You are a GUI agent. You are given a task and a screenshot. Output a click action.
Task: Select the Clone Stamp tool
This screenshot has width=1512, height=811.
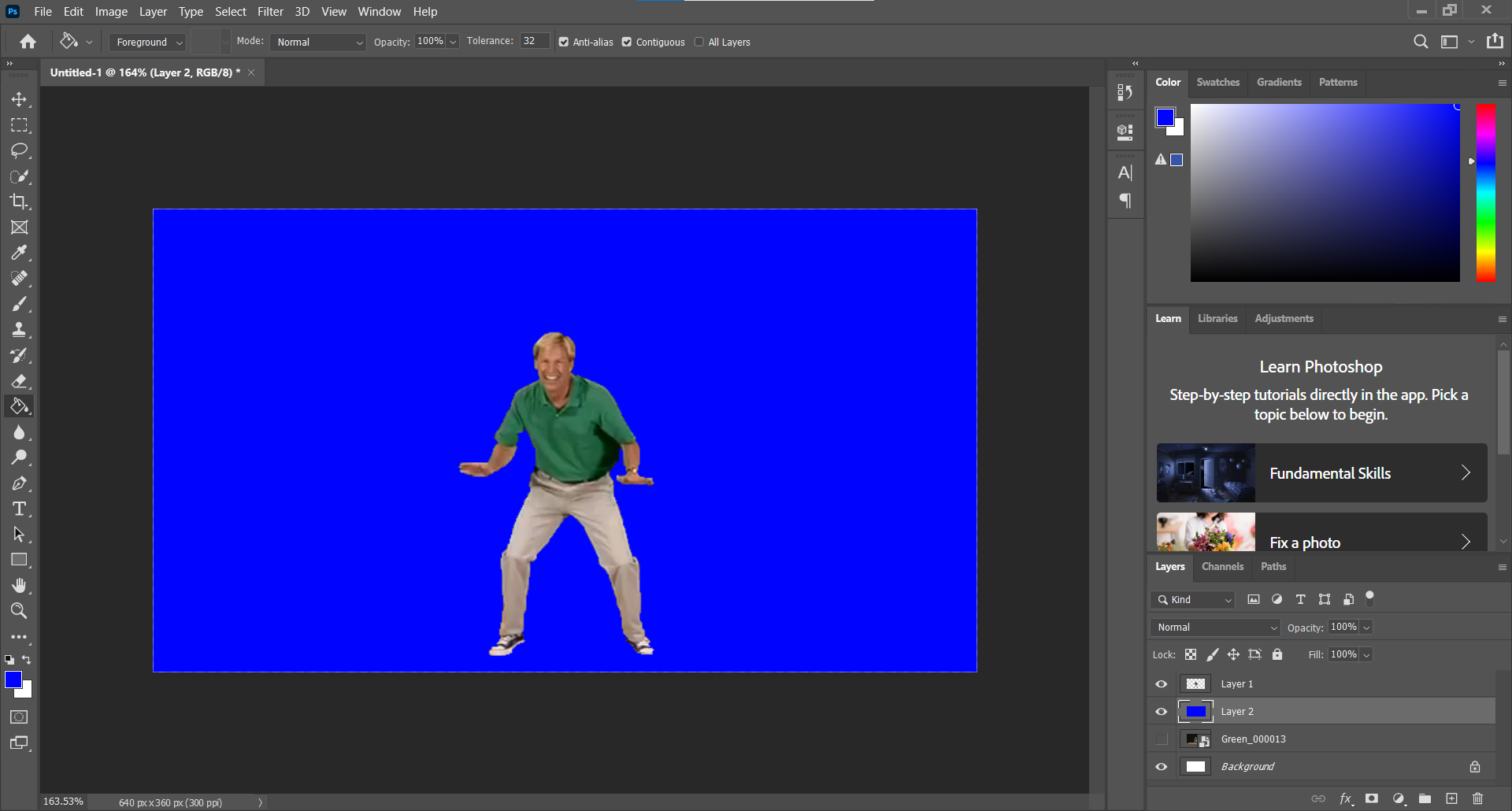[19, 330]
